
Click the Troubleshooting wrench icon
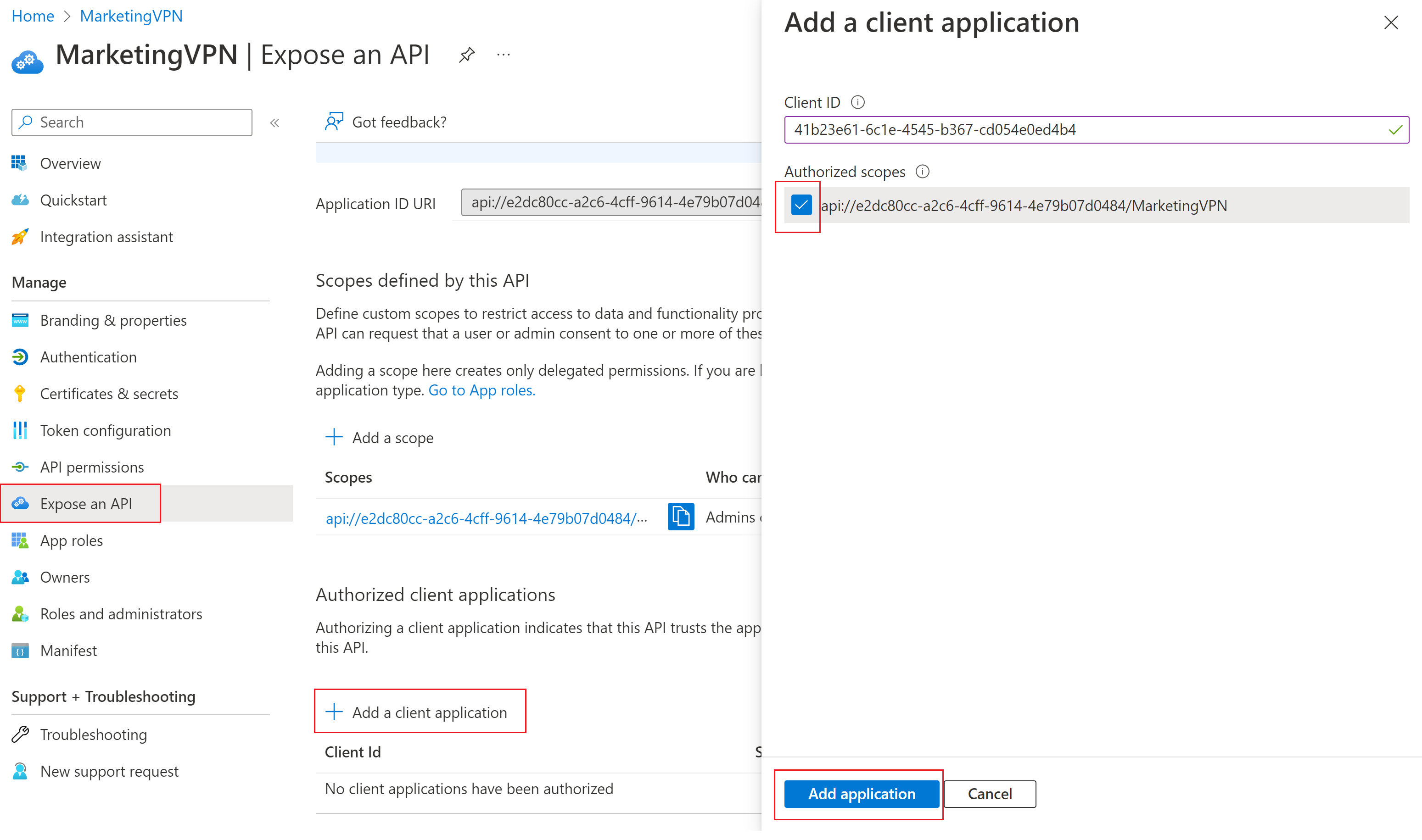click(20, 735)
